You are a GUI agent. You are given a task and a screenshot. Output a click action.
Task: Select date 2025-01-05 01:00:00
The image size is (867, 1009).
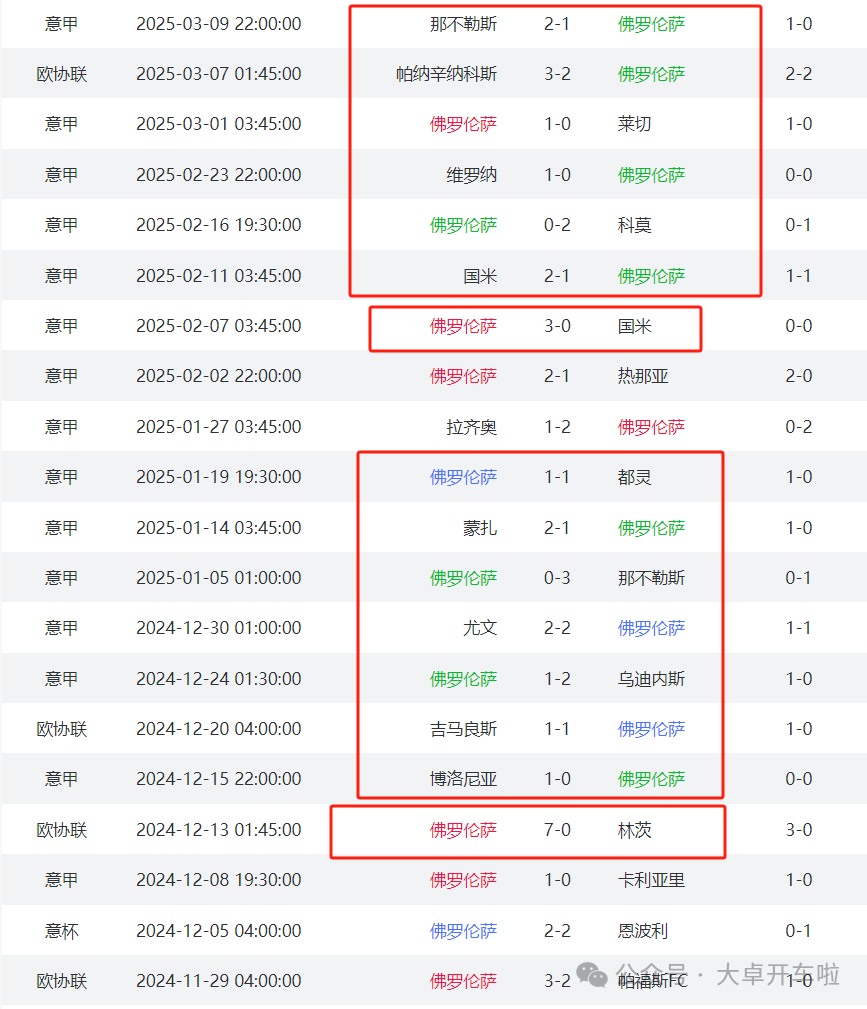[x=219, y=578]
